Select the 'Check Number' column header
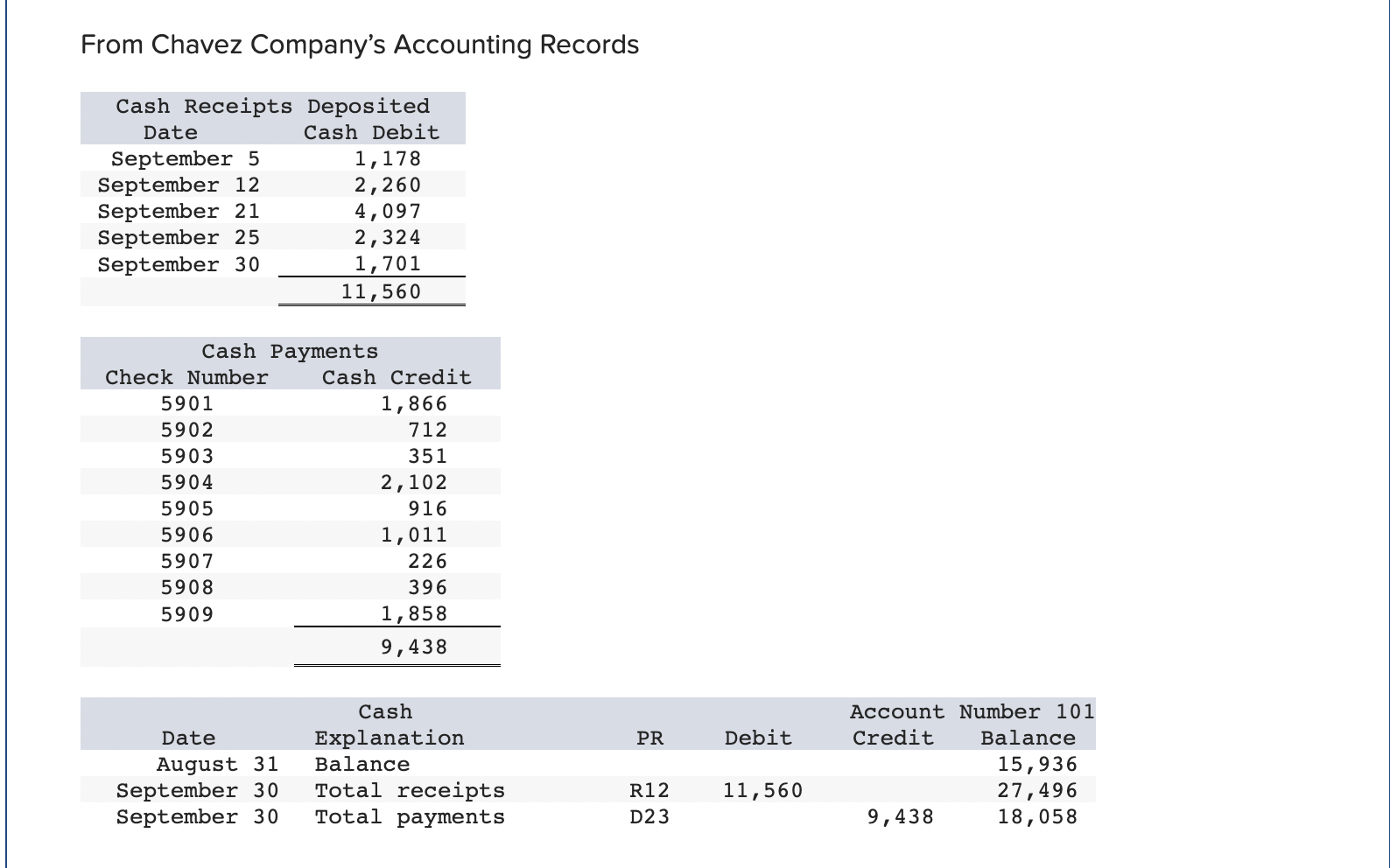This screenshot has width=1390, height=868. point(186,377)
